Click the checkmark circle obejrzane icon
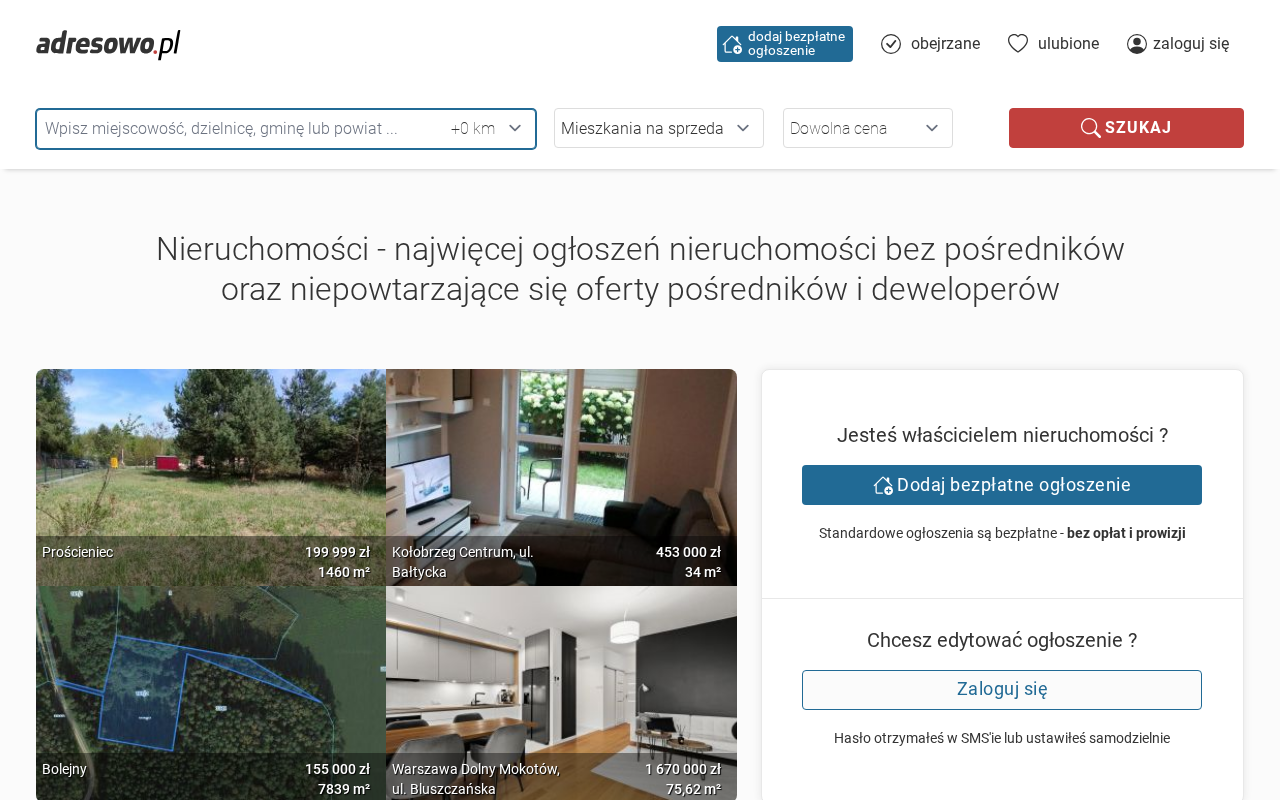Screen dimensions: 1280x800 891,44
